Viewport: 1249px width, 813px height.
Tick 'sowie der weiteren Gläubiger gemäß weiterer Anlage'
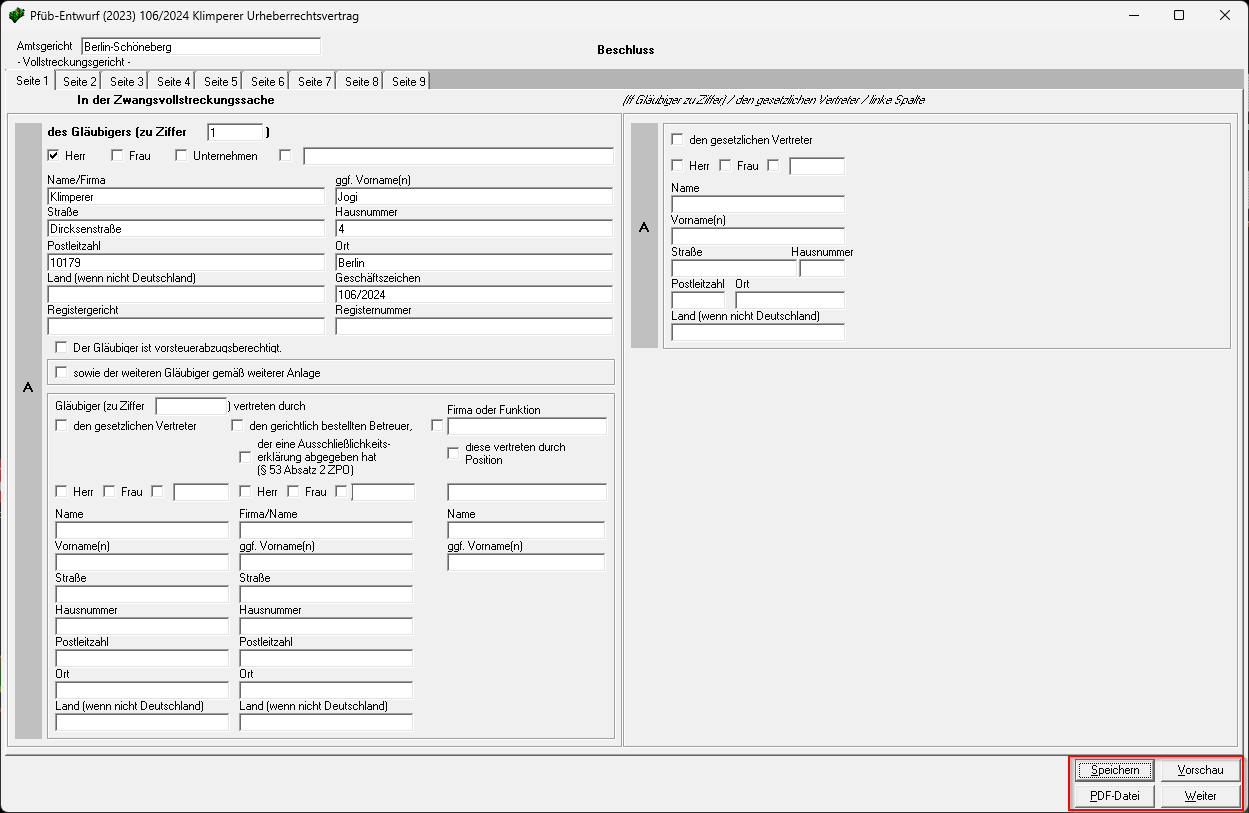point(63,372)
